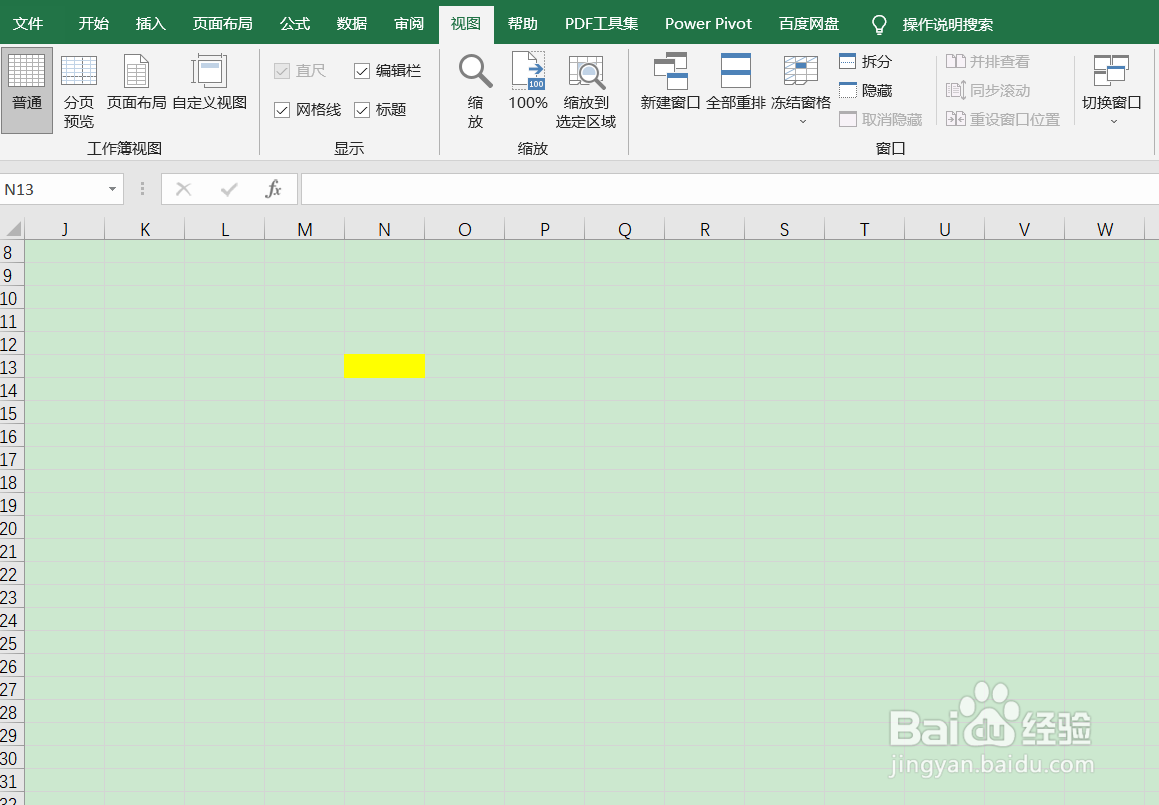Toggle the Formula Bar (编辑栏) checkbox
This screenshot has height=805, width=1159.
point(361,70)
